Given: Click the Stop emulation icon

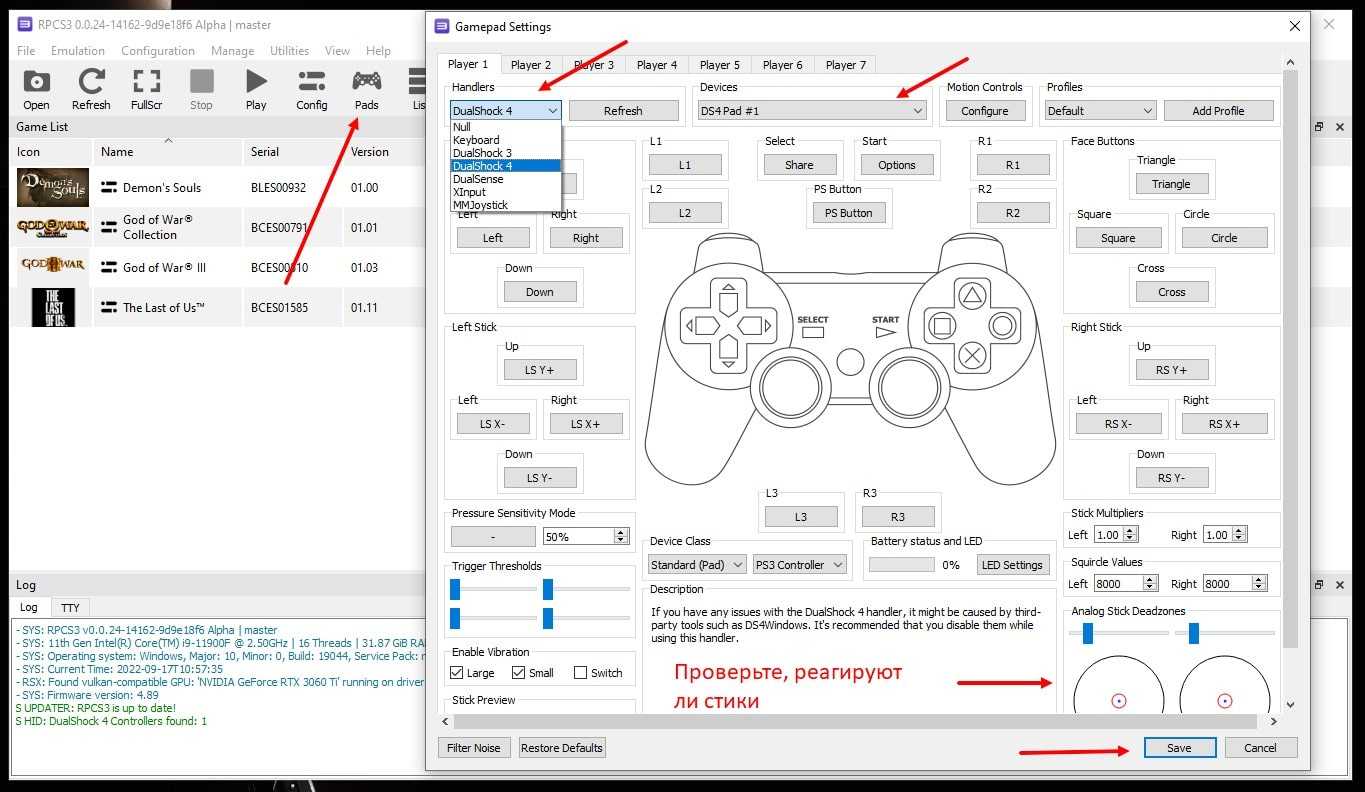Looking at the screenshot, I should click(201, 84).
